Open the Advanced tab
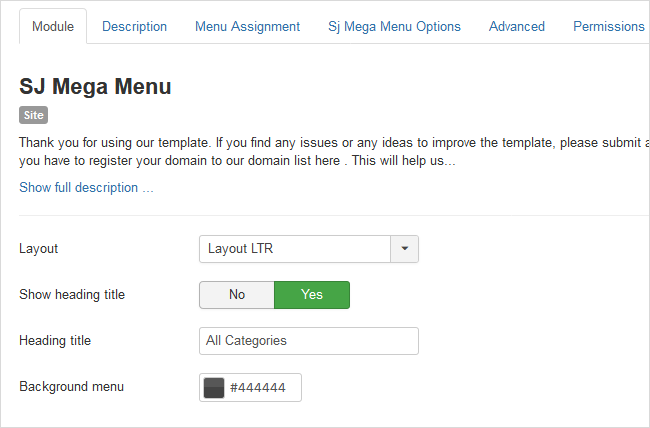The width and height of the screenshot is (650, 428). [x=517, y=26]
